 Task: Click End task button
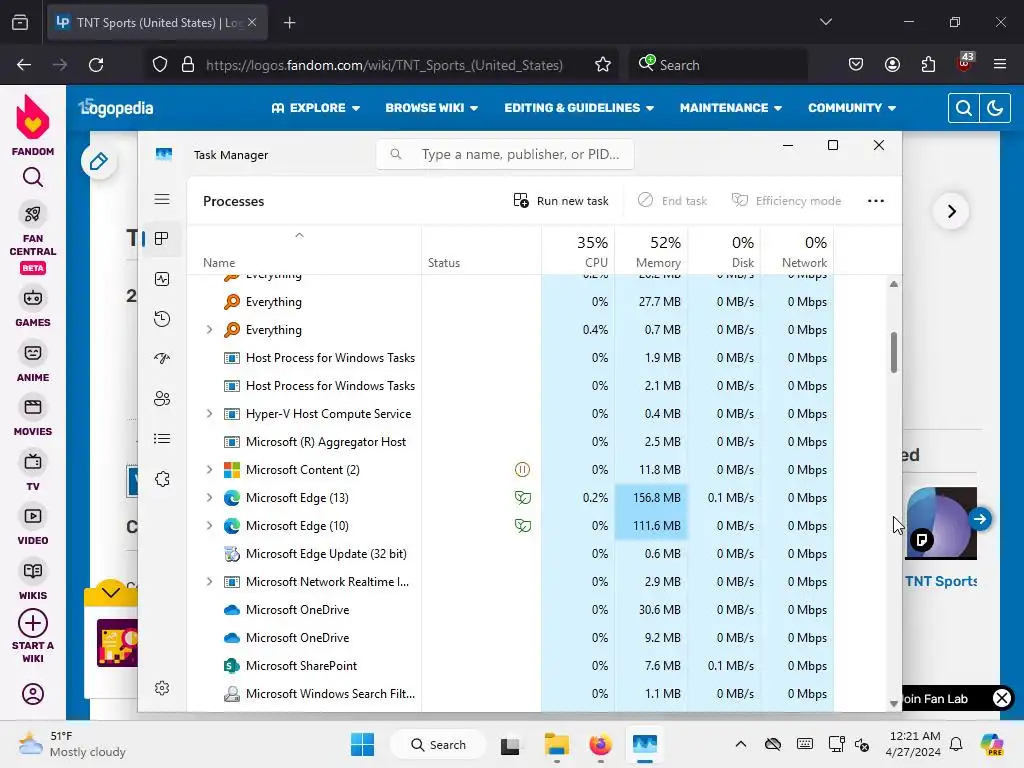point(673,200)
